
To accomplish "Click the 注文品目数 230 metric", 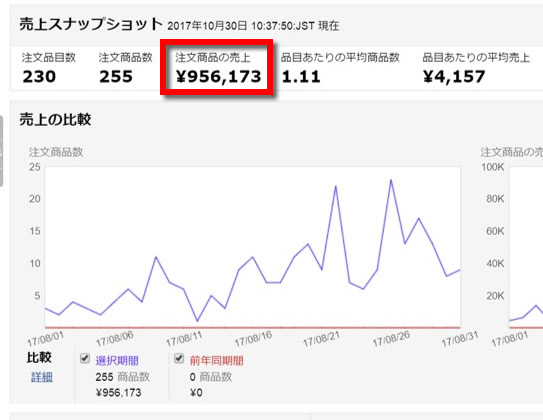I will tap(48, 68).
